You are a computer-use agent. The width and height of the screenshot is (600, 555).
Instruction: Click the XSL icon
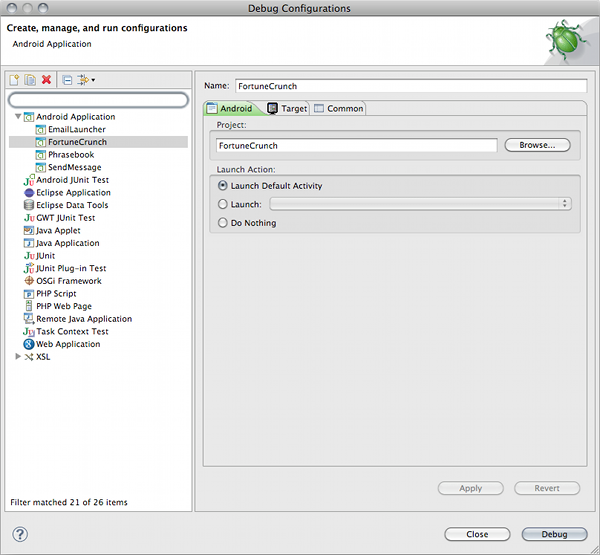click(29, 357)
